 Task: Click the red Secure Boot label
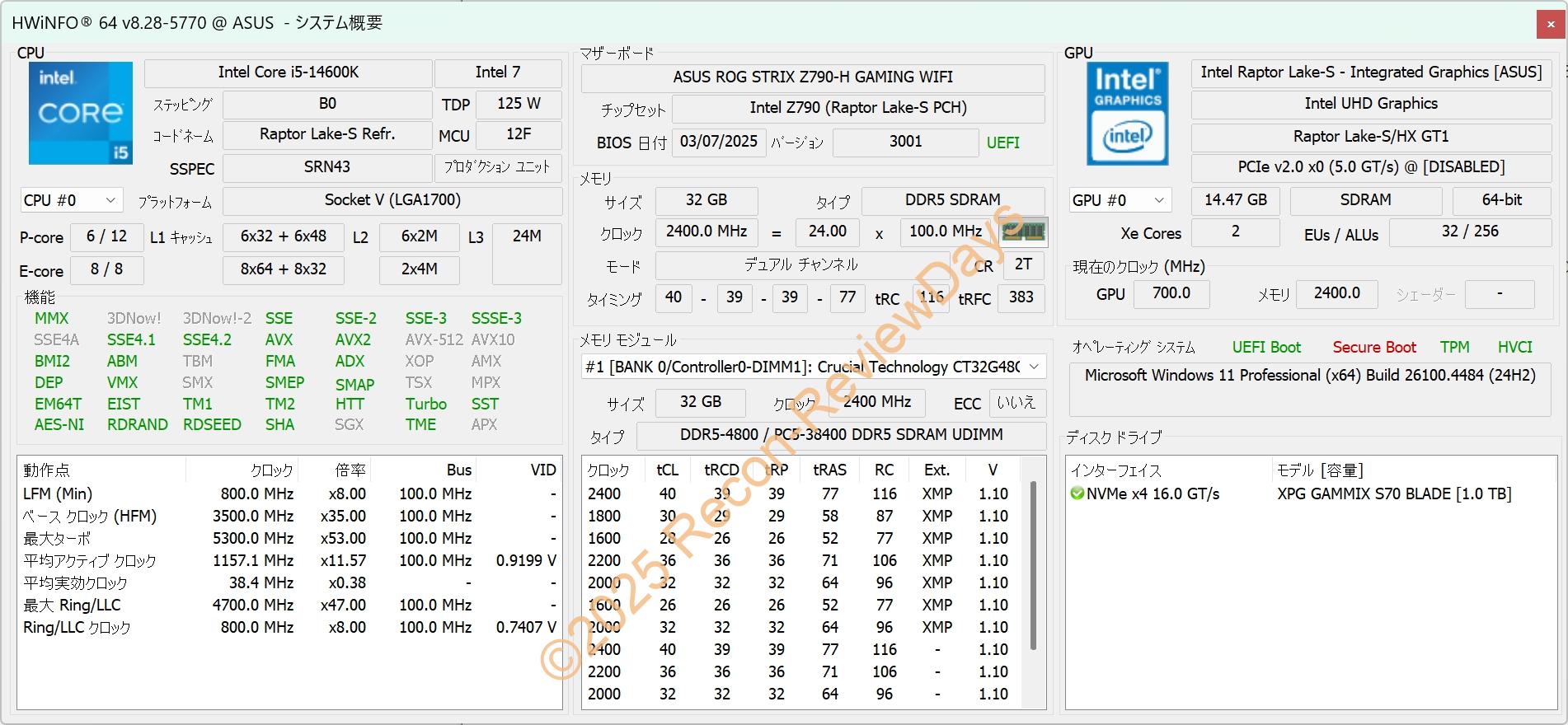click(x=1373, y=347)
